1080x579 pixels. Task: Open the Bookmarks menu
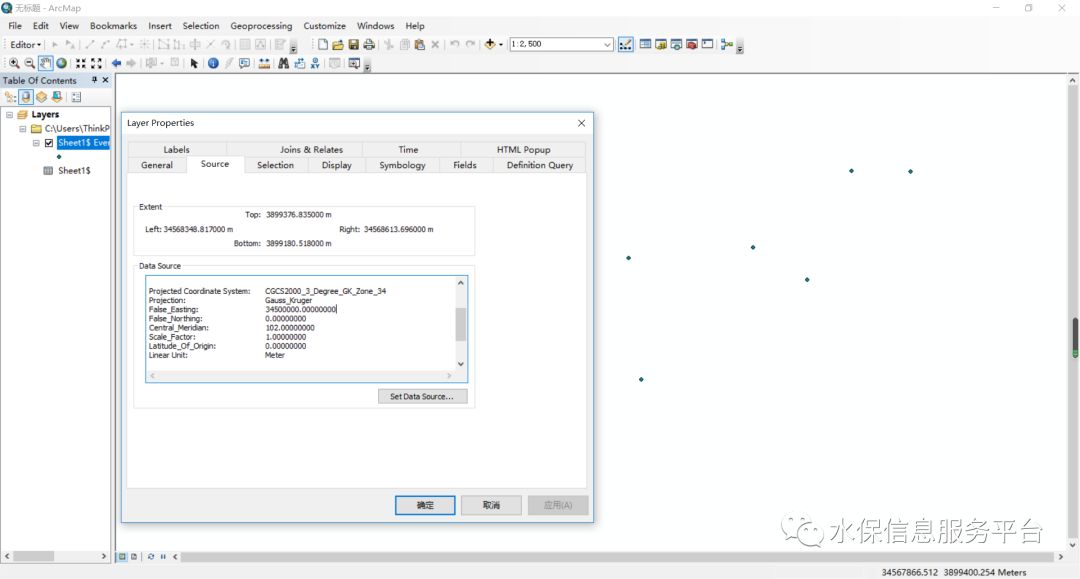point(113,25)
